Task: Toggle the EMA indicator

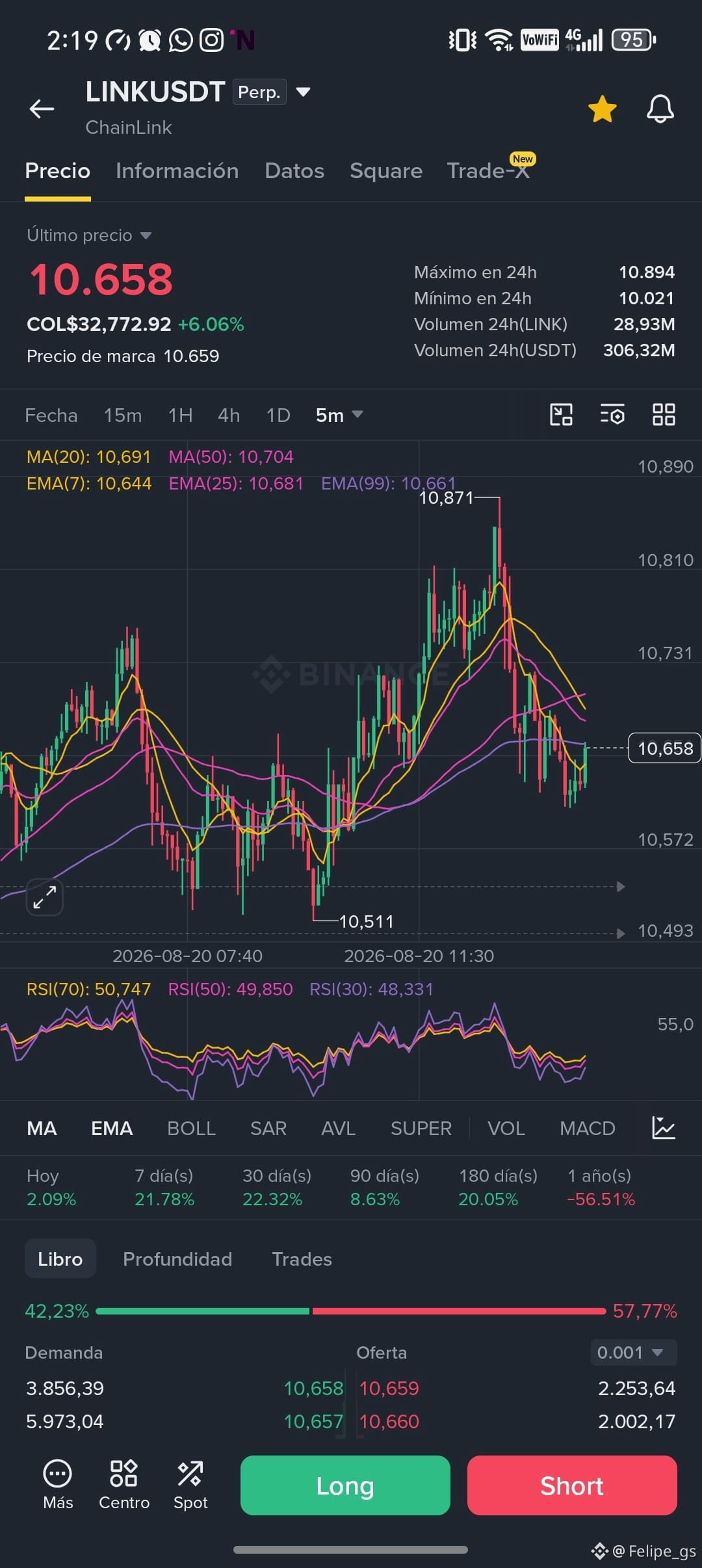Action: (x=112, y=1129)
